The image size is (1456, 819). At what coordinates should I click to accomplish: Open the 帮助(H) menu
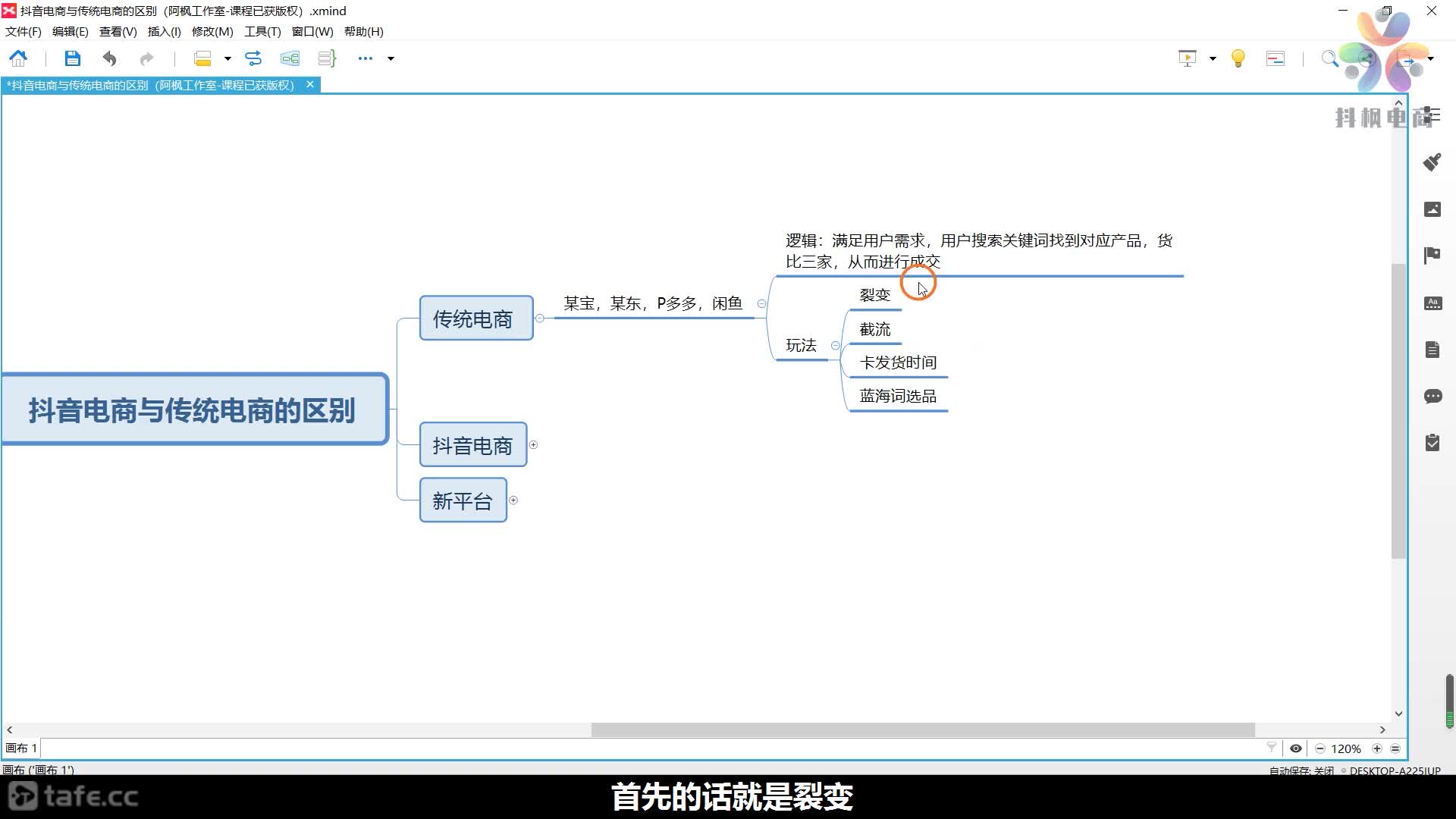click(x=364, y=32)
